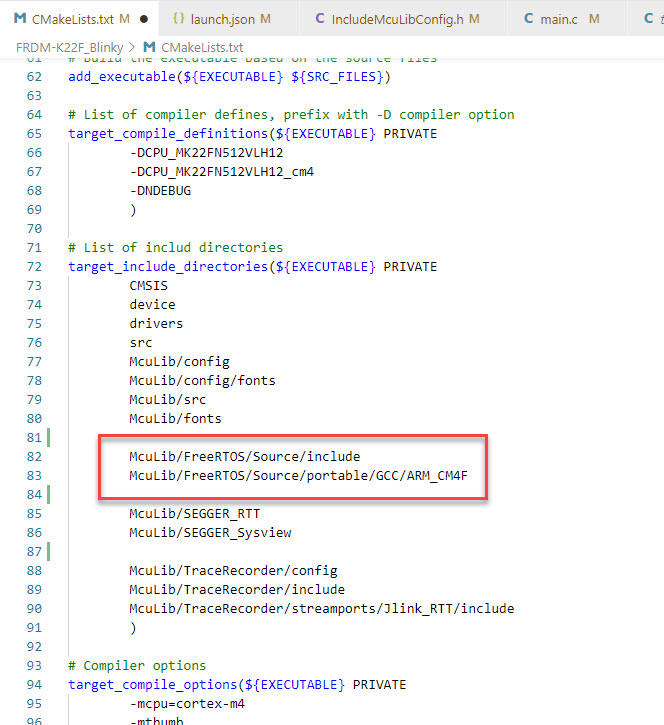The width and height of the screenshot is (664, 725).
Task: Click the C icon on main.c tab
Action: pyautogui.click(x=528, y=19)
